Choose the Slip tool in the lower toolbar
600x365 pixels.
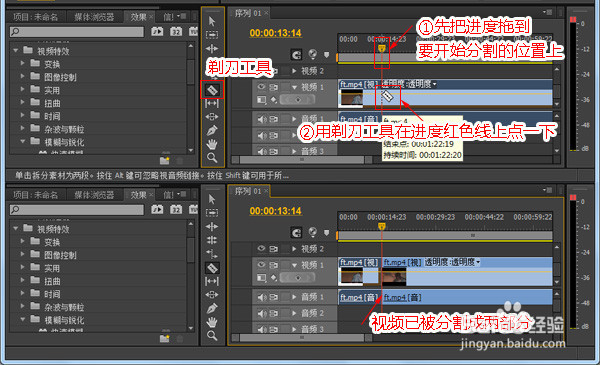click(212, 281)
